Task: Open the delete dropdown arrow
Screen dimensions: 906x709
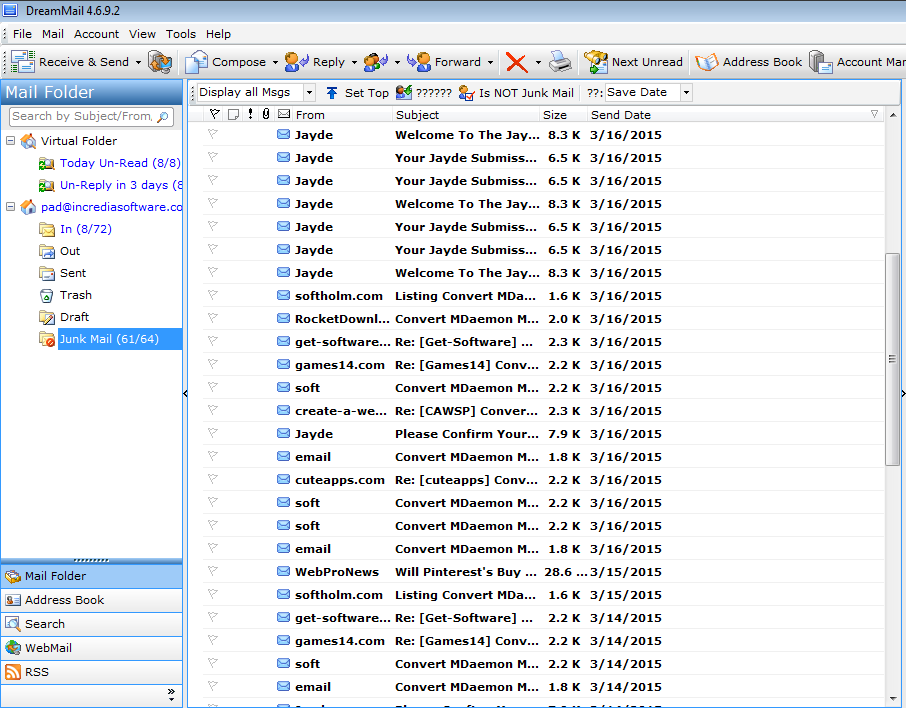Action: [x=538, y=62]
